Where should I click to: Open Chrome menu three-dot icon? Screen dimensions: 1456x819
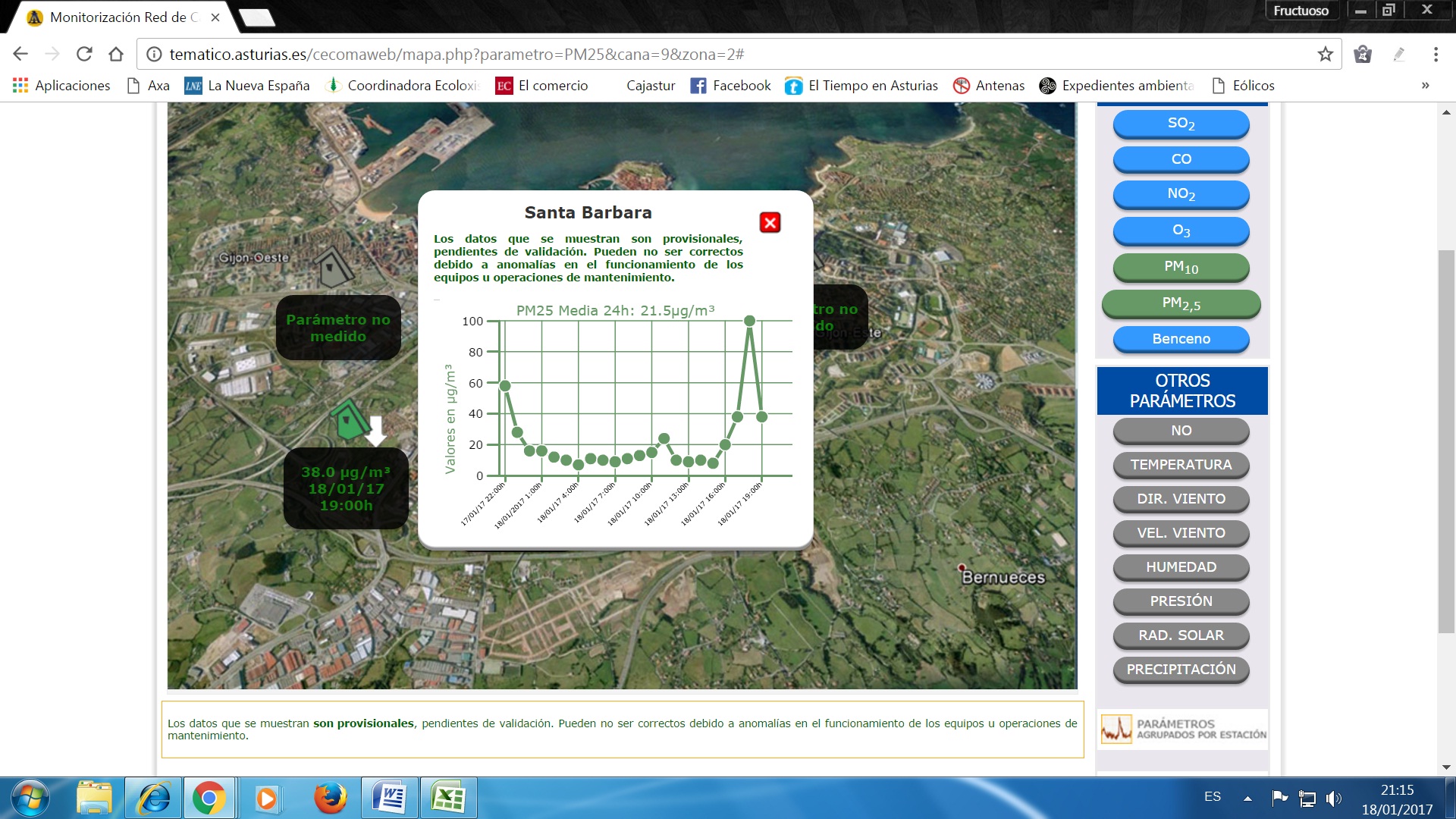coord(1435,55)
